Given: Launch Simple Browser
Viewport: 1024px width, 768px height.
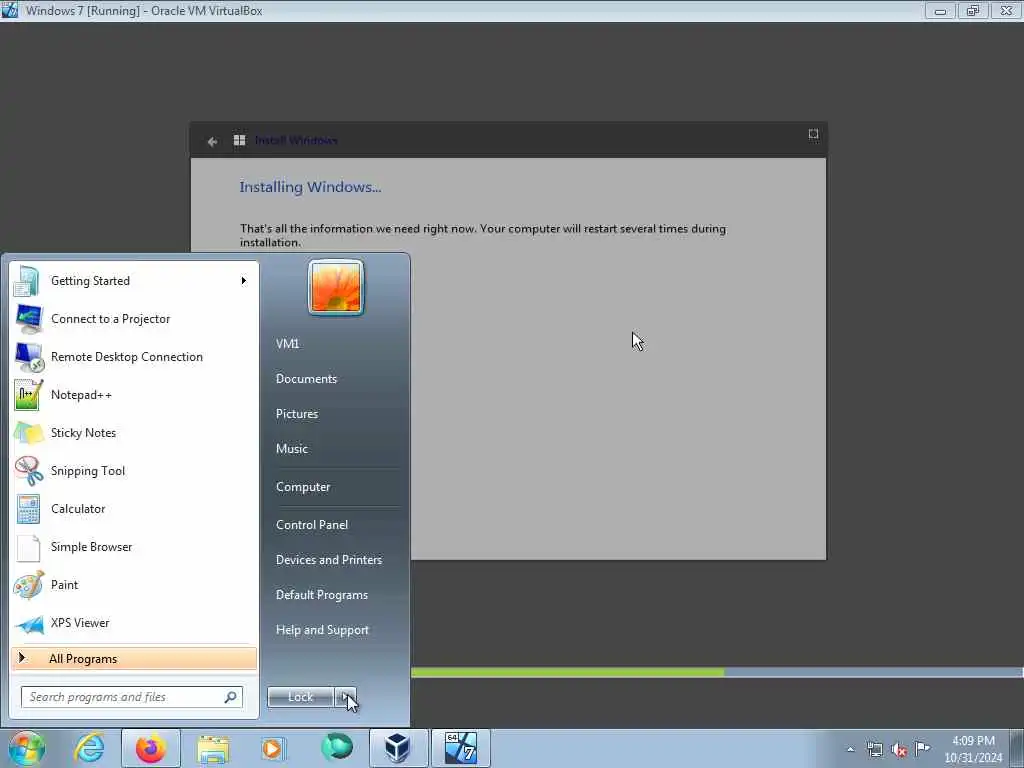Looking at the screenshot, I should click(134, 547).
